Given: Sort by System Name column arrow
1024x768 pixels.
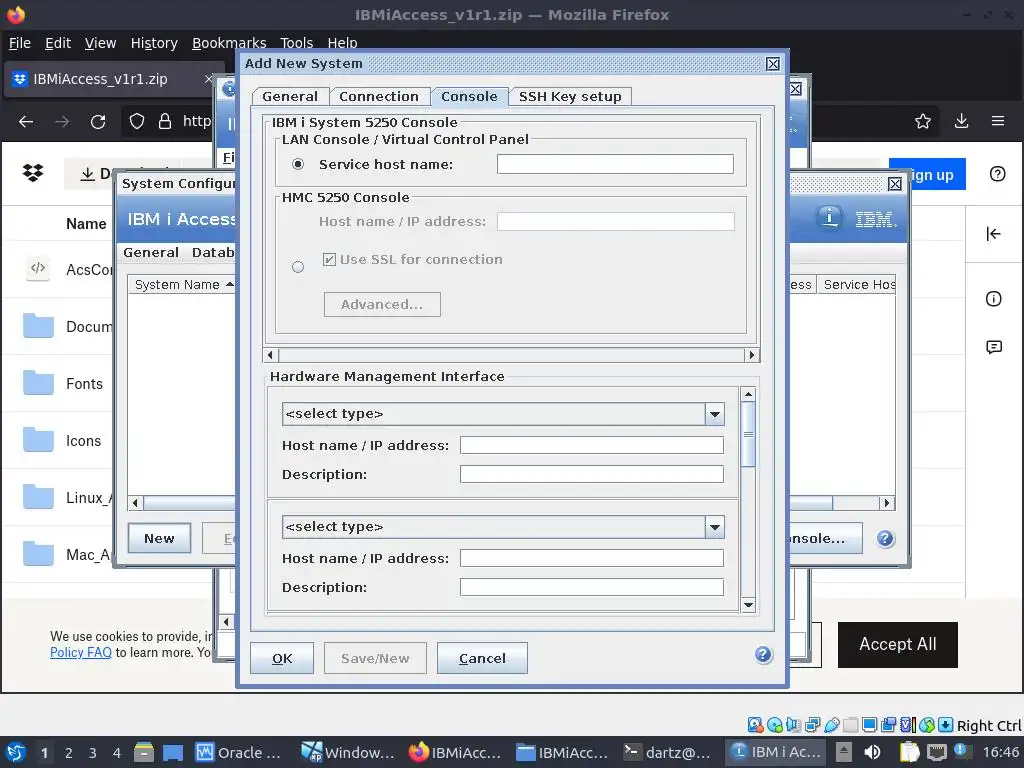Looking at the screenshot, I should tap(229, 284).
